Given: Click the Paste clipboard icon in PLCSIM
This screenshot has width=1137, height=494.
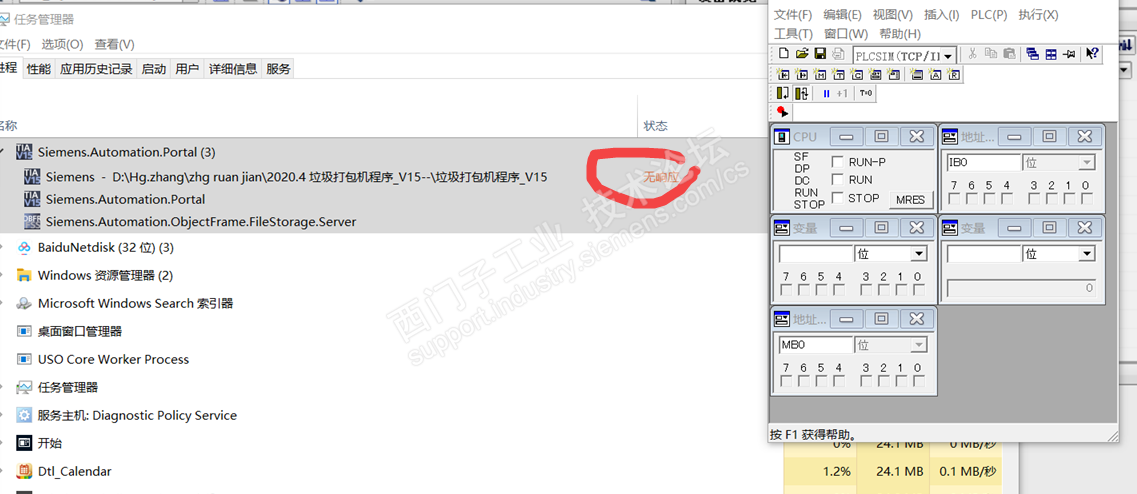Looking at the screenshot, I should [x=1009, y=54].
